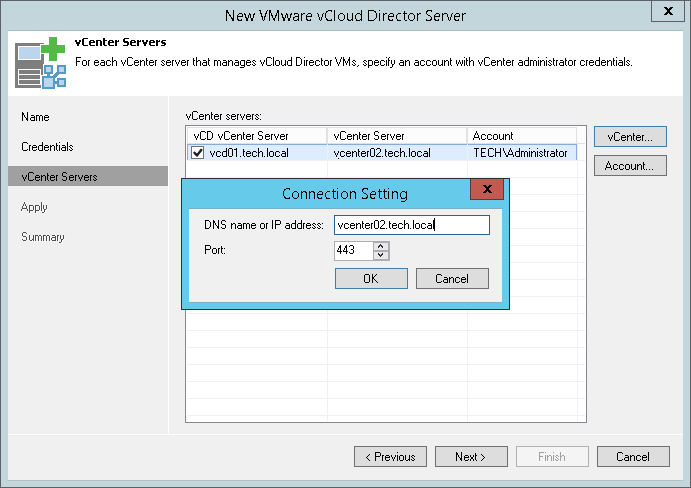
Task: Cancel the New vCloud Director Server wizard
Action: (x=633, y=457)
